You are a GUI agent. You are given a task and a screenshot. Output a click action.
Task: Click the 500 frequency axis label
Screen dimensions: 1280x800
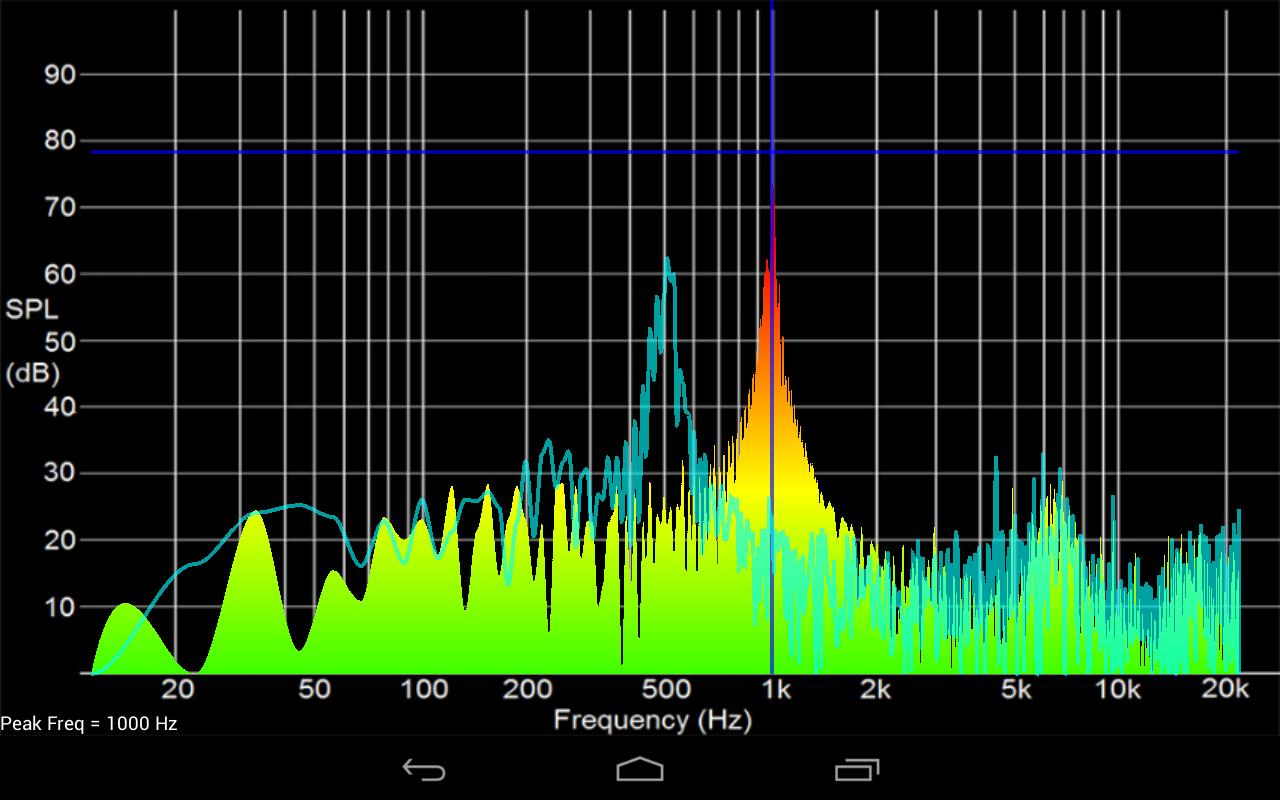tap(666, 689)
